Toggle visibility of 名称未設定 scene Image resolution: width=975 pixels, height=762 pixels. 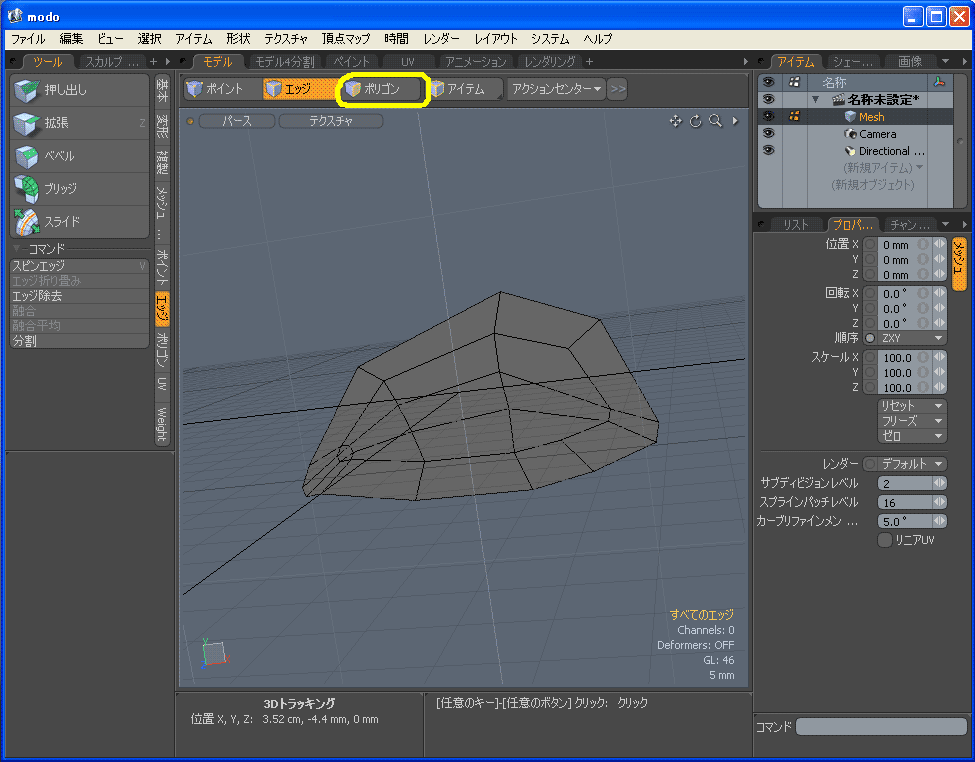[769, 100]
